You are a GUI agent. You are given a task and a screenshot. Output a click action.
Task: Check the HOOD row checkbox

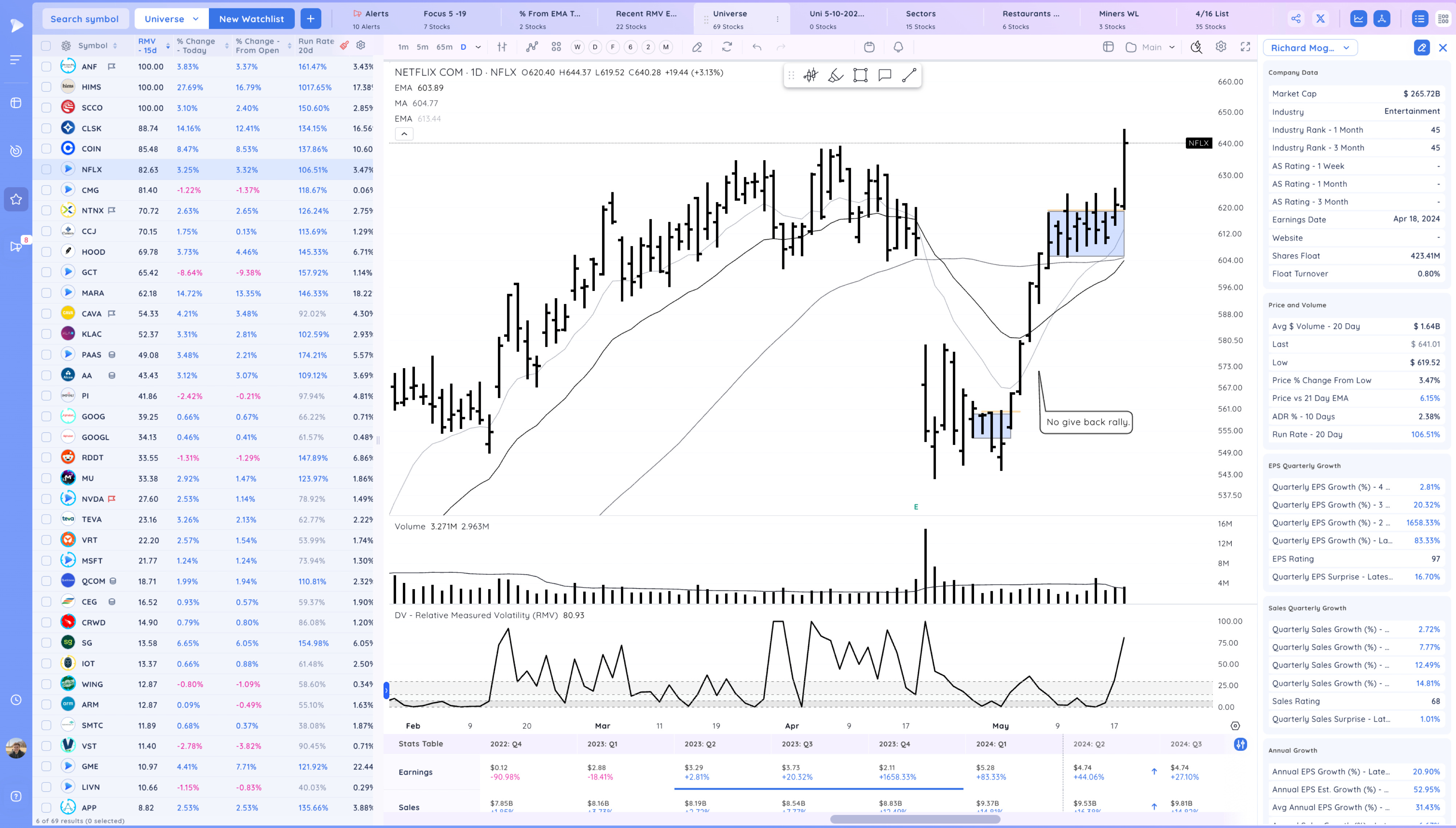[46, 252]
